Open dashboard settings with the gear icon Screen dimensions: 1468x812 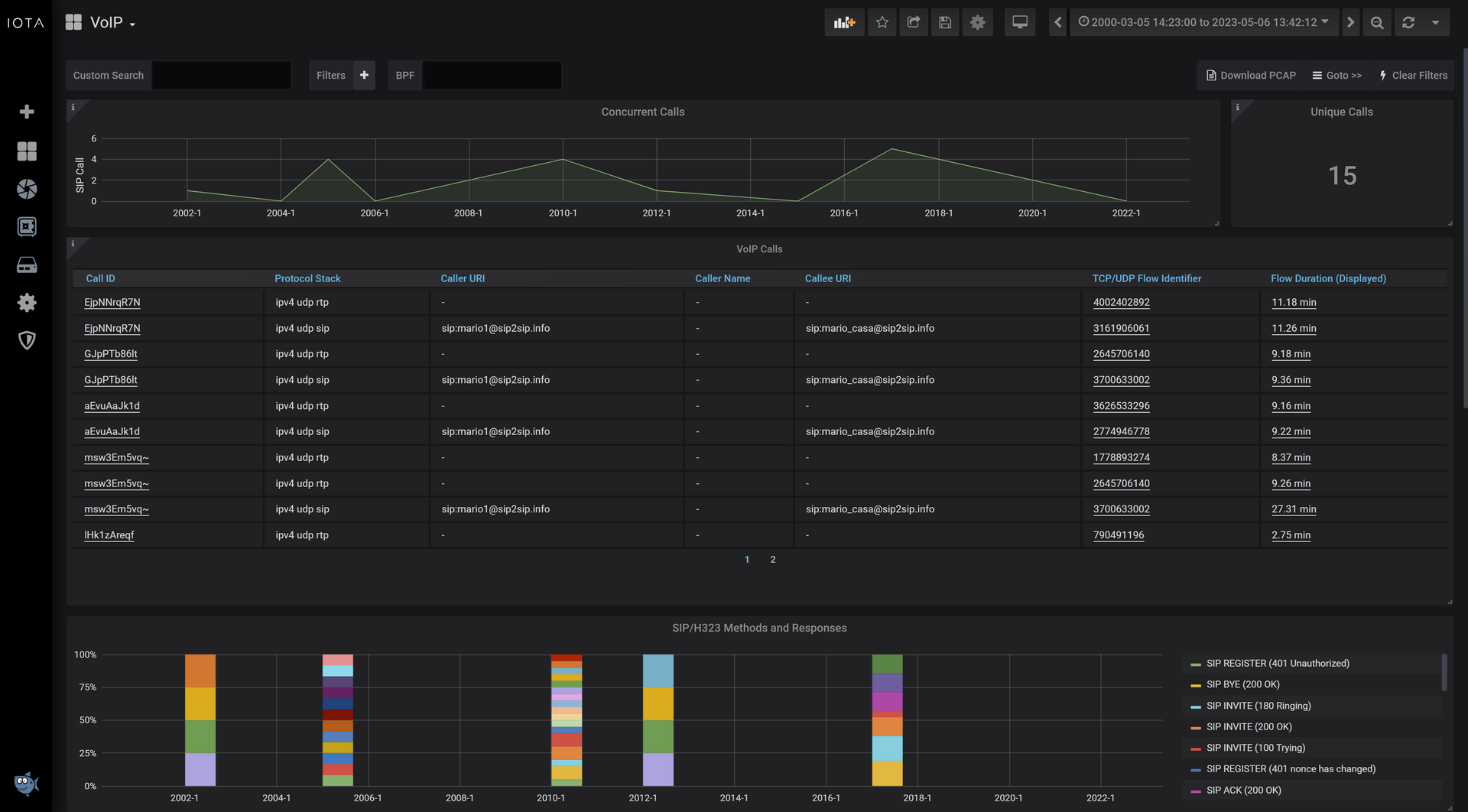click(977, 22)
